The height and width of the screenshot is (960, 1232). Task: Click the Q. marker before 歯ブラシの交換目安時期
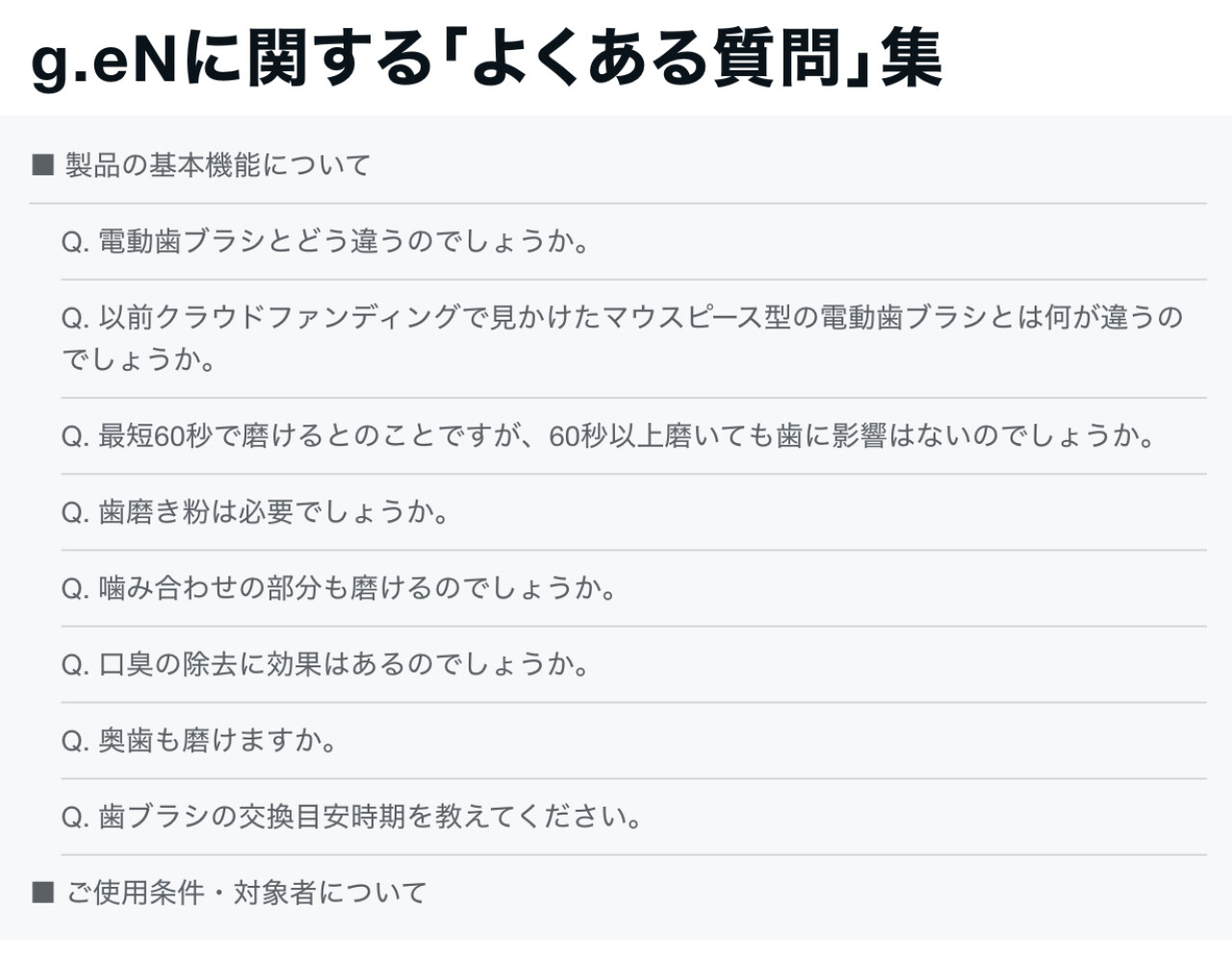click(x=75, y=817)
